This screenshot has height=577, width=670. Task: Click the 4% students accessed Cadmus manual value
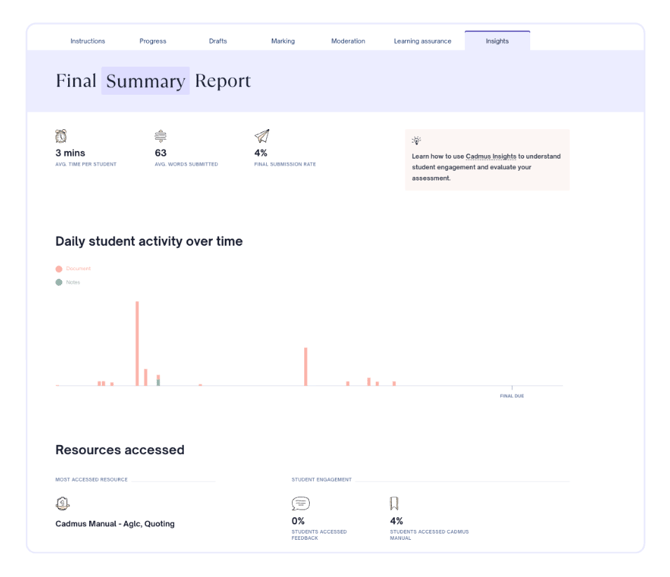tap(397, 521)
